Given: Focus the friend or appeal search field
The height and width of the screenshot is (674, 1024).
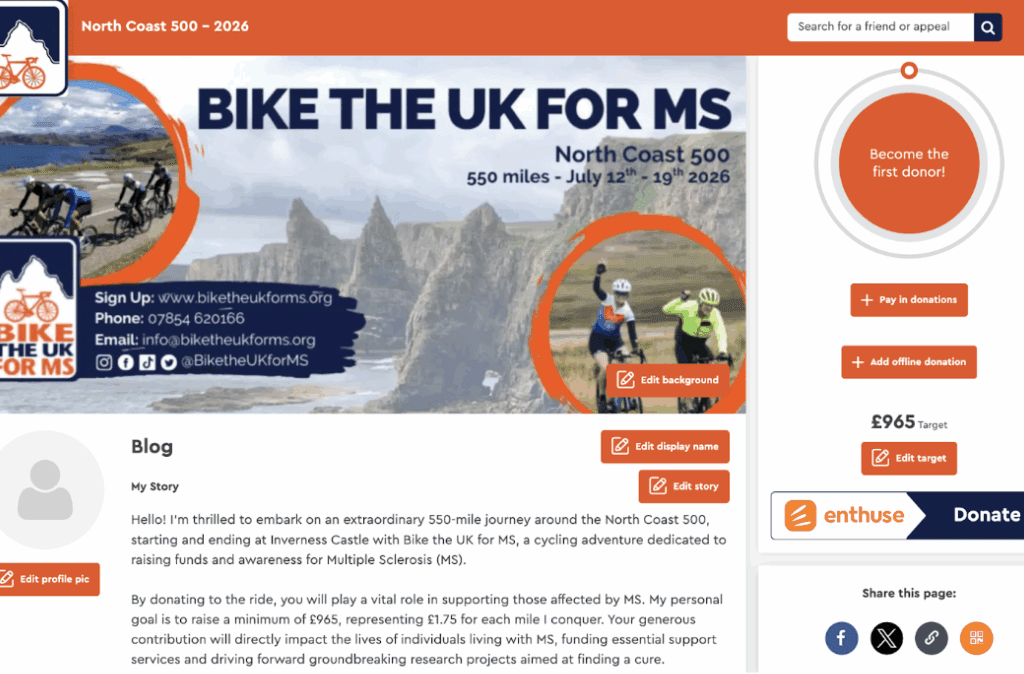Looking at the screenshot, I should click(880, 27).
